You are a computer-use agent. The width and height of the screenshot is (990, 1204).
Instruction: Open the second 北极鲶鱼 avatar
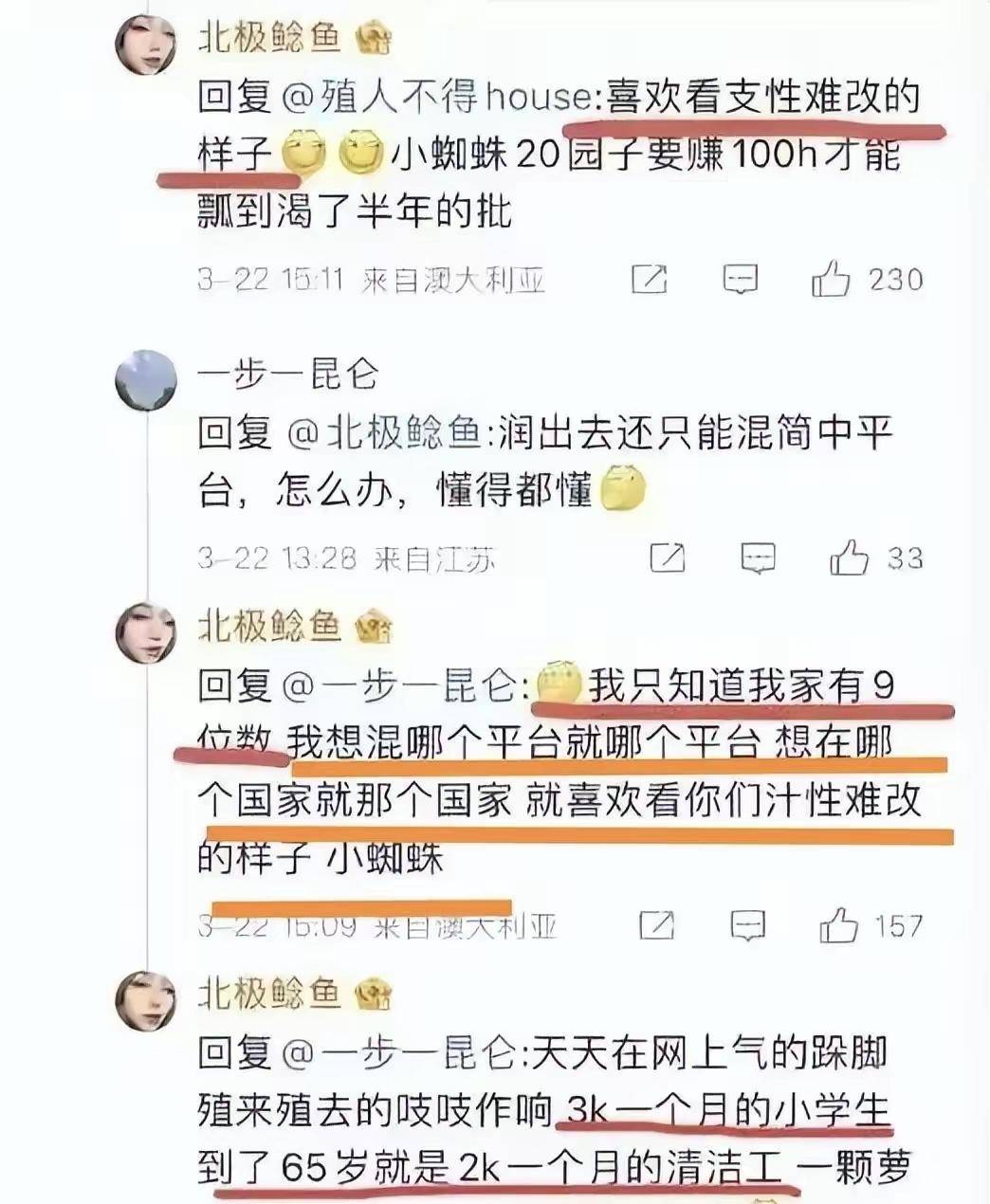pos(145,632)
